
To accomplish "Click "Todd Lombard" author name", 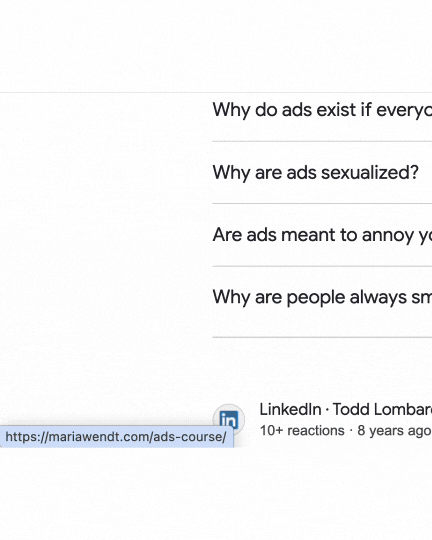I will pyautogui.click(x=382, y=410).
